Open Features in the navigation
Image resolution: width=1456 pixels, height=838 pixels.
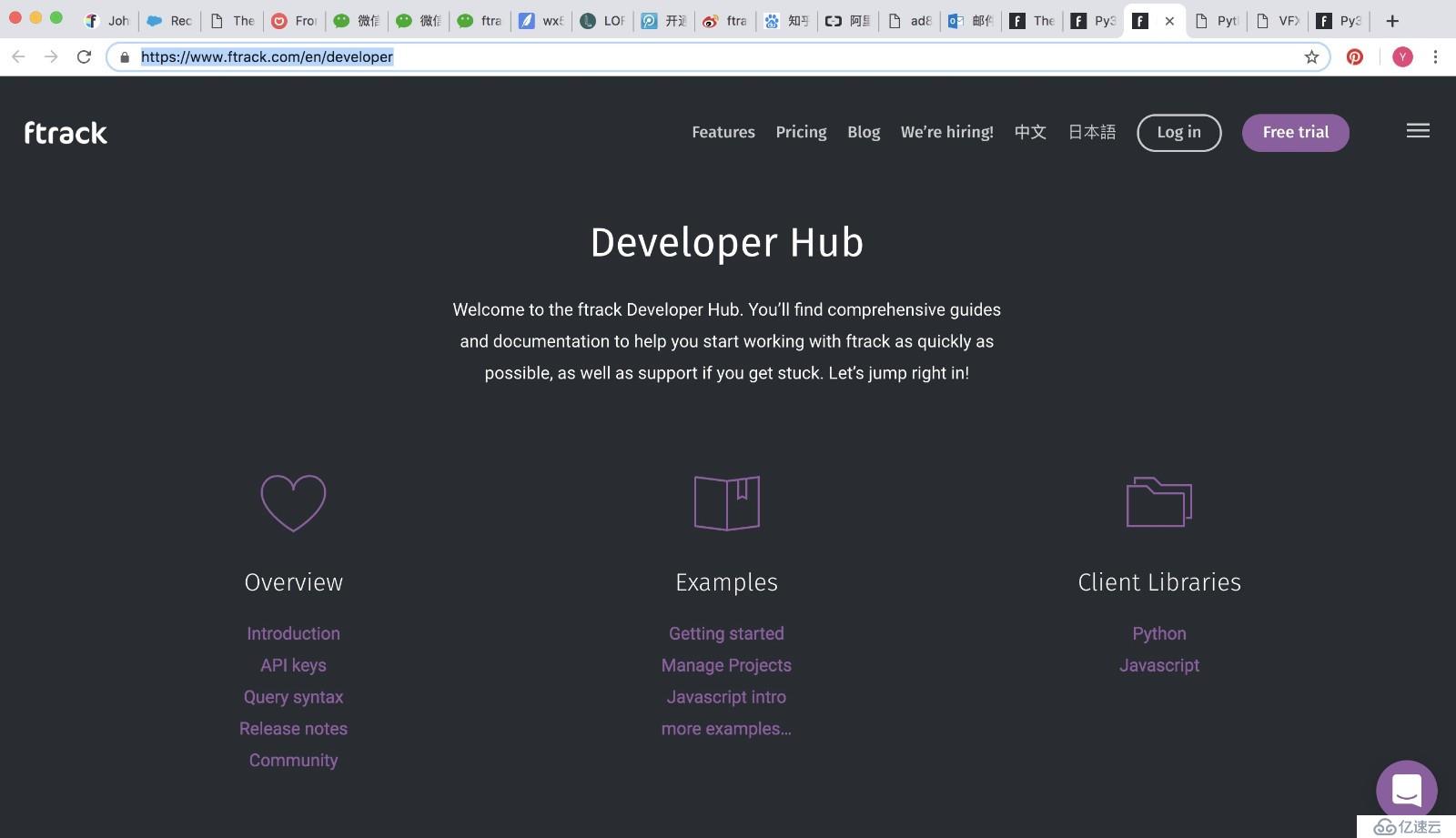(x=723, y=132)
